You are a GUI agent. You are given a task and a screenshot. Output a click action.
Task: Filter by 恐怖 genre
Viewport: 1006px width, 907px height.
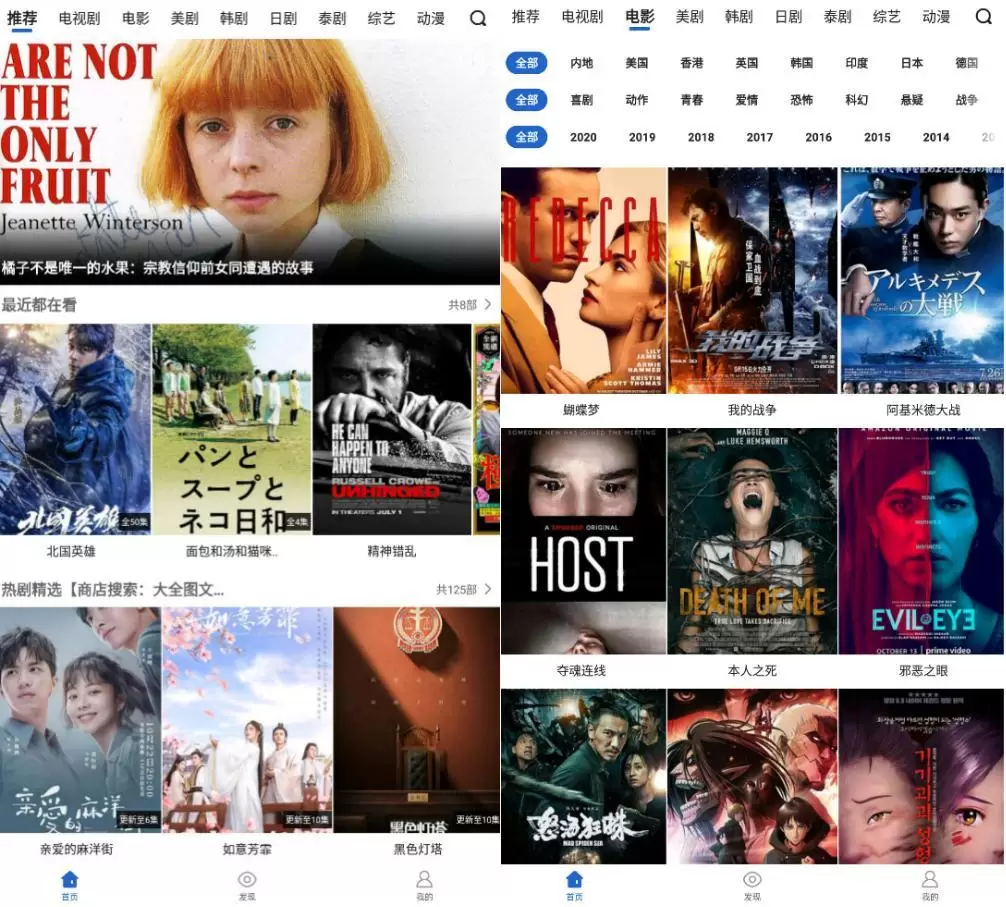click(x=801, y=100)
